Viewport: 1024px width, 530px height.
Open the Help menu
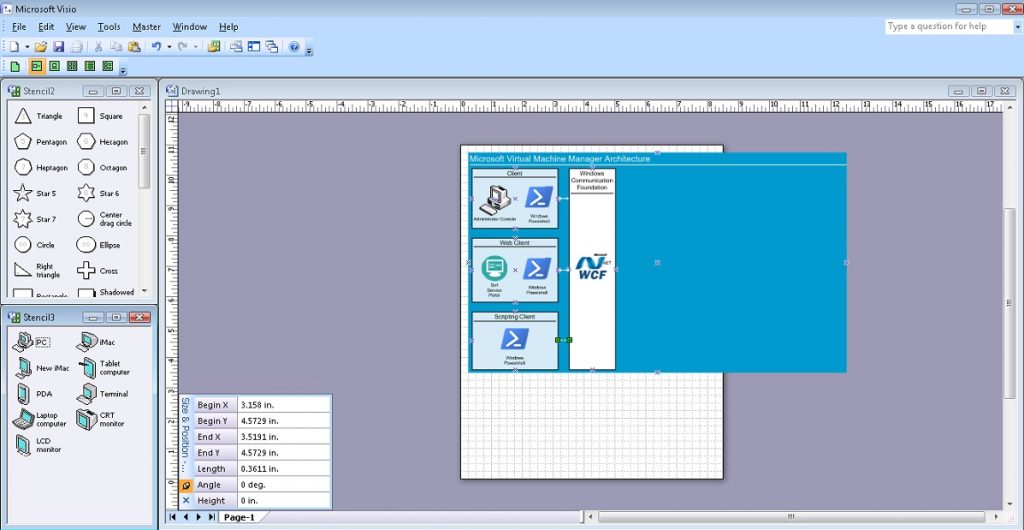tap(229, 27)
